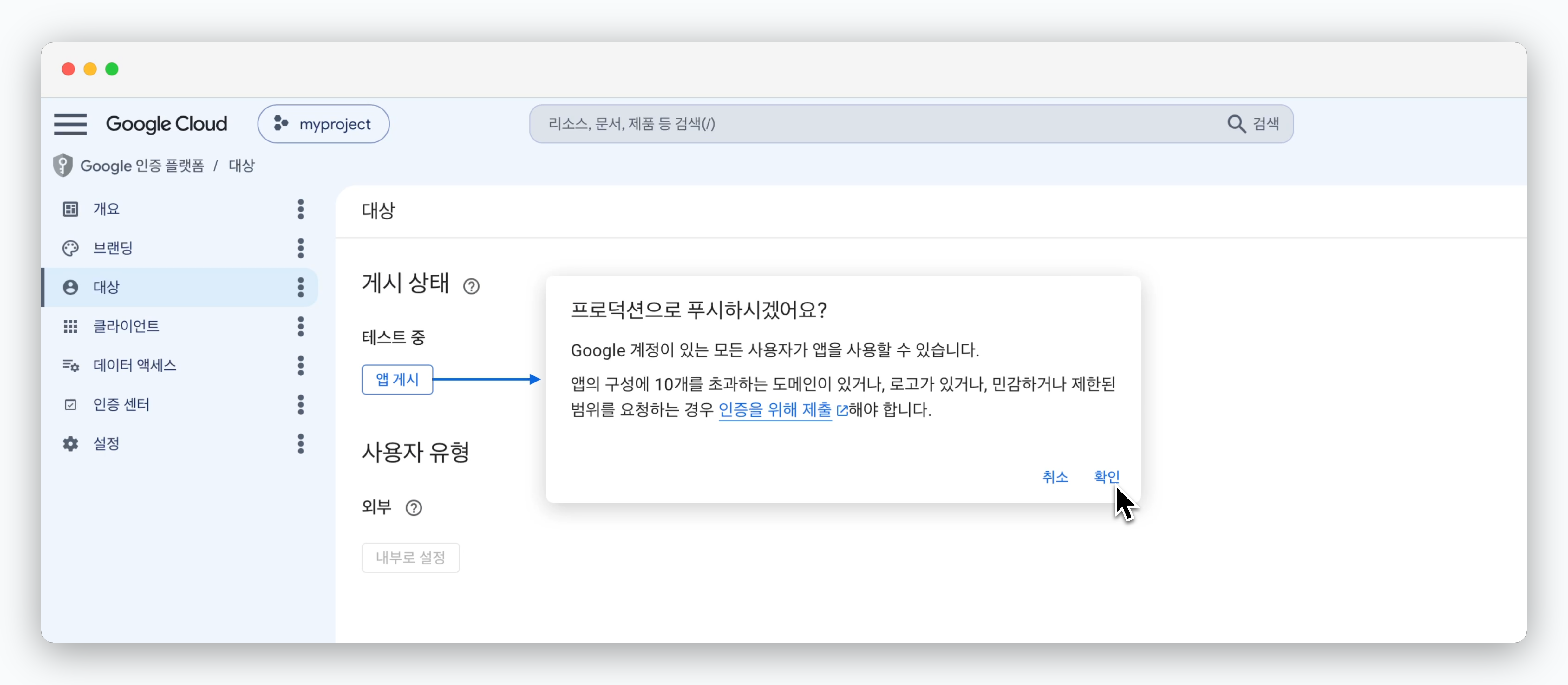Click the 클라이언트 grid icon
The image size is (1568, 685).
click(71, 326)
